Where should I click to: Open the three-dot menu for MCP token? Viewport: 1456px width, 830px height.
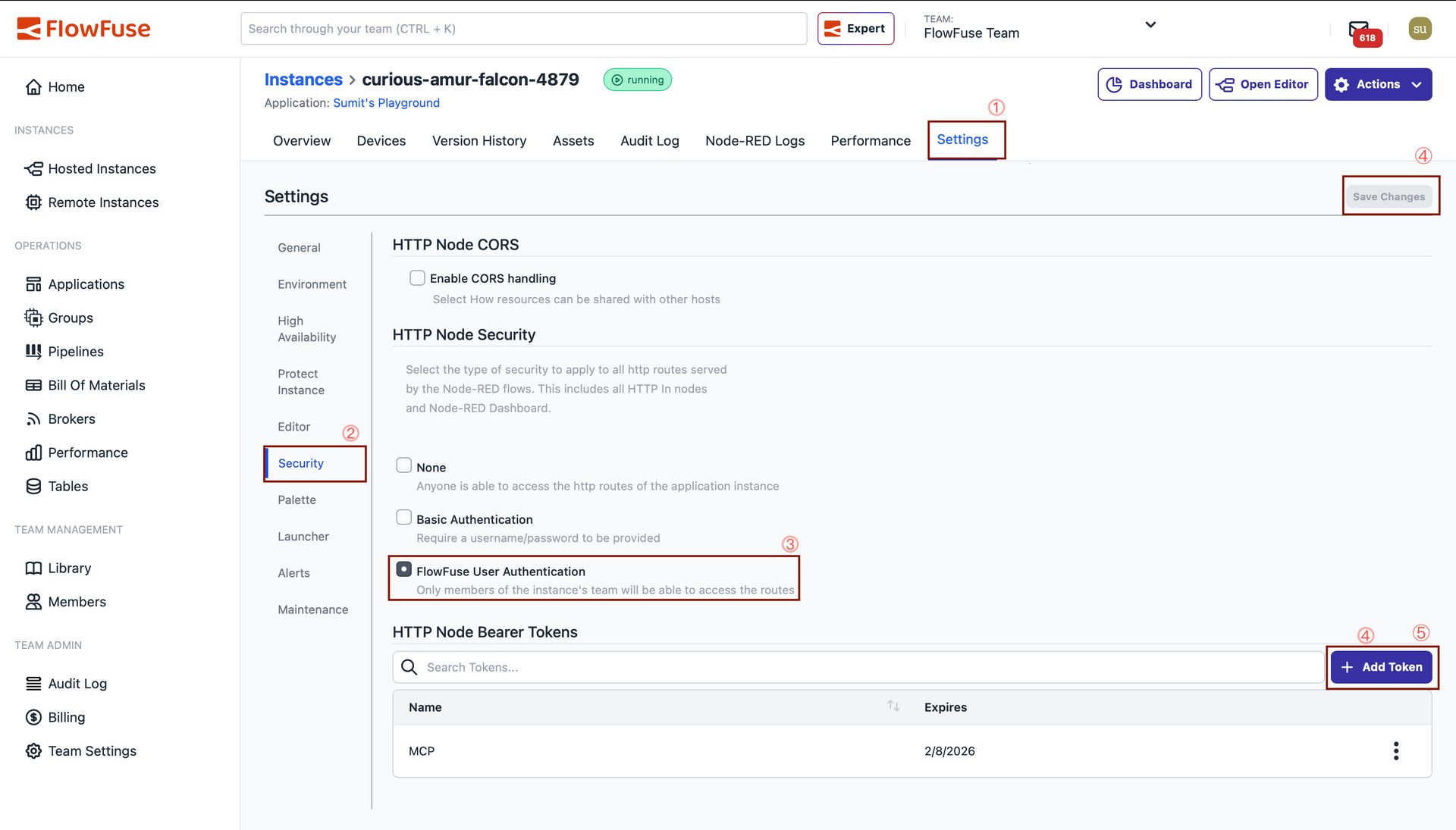tap(1395, 750)
